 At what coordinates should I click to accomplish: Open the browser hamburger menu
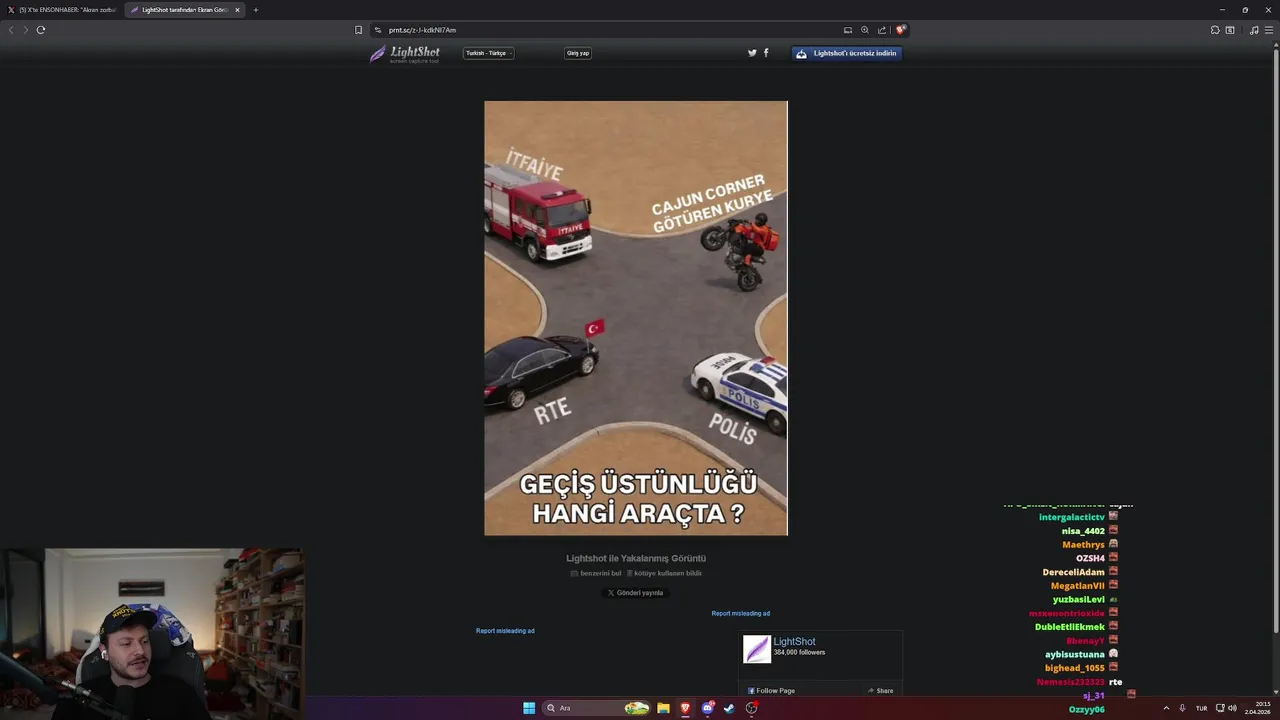(1269, 30)
